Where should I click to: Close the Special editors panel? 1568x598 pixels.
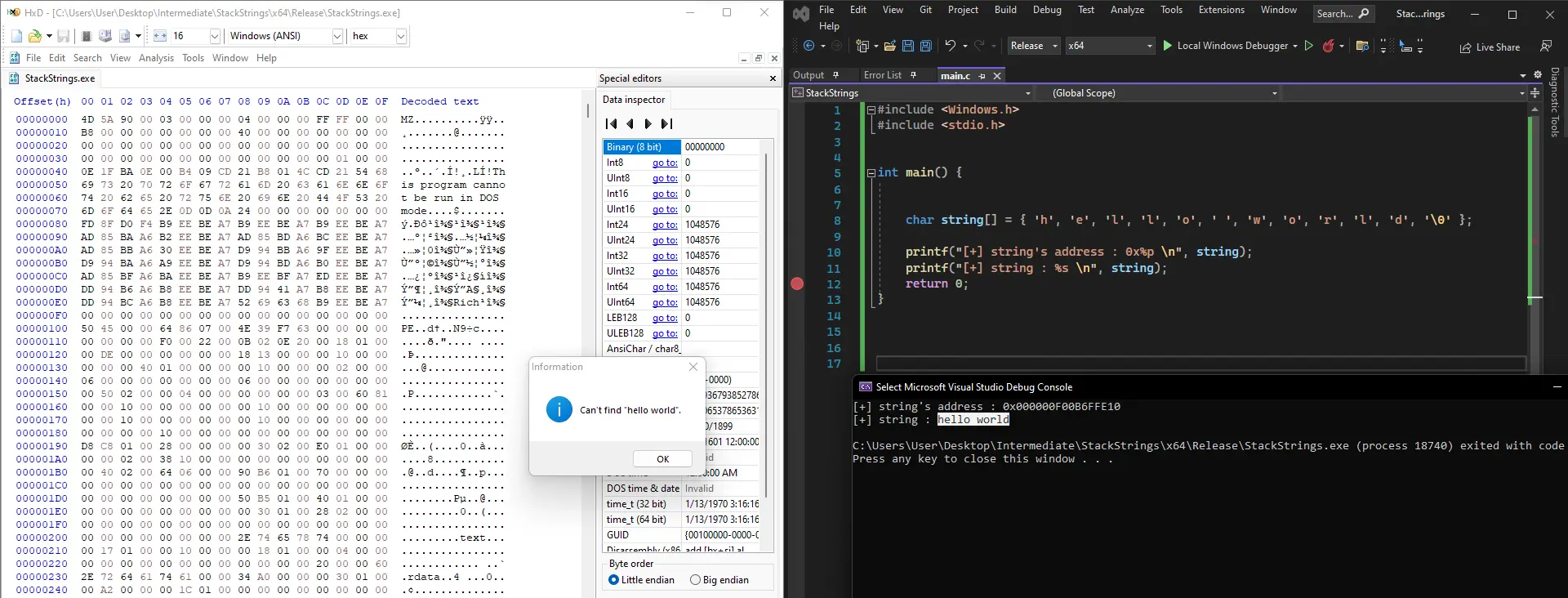pos(773,78)
